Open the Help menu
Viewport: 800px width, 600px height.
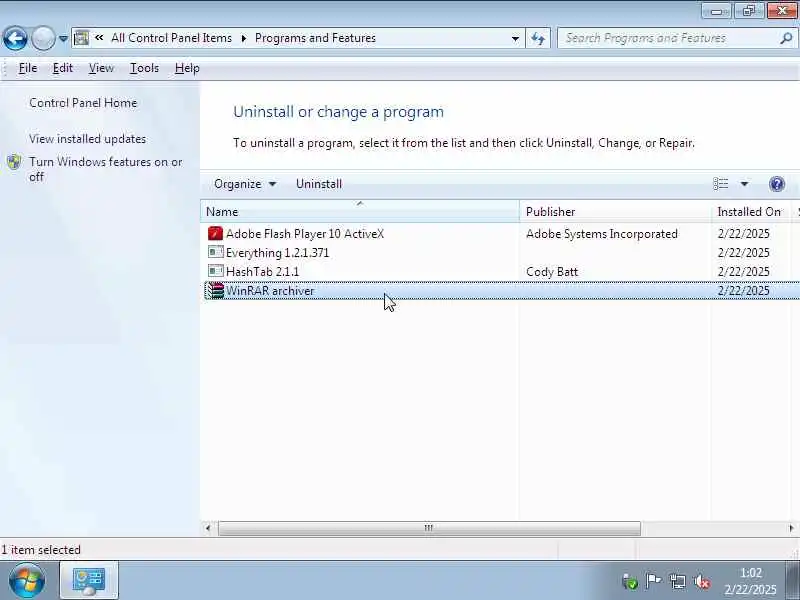(x=187, y=68)
